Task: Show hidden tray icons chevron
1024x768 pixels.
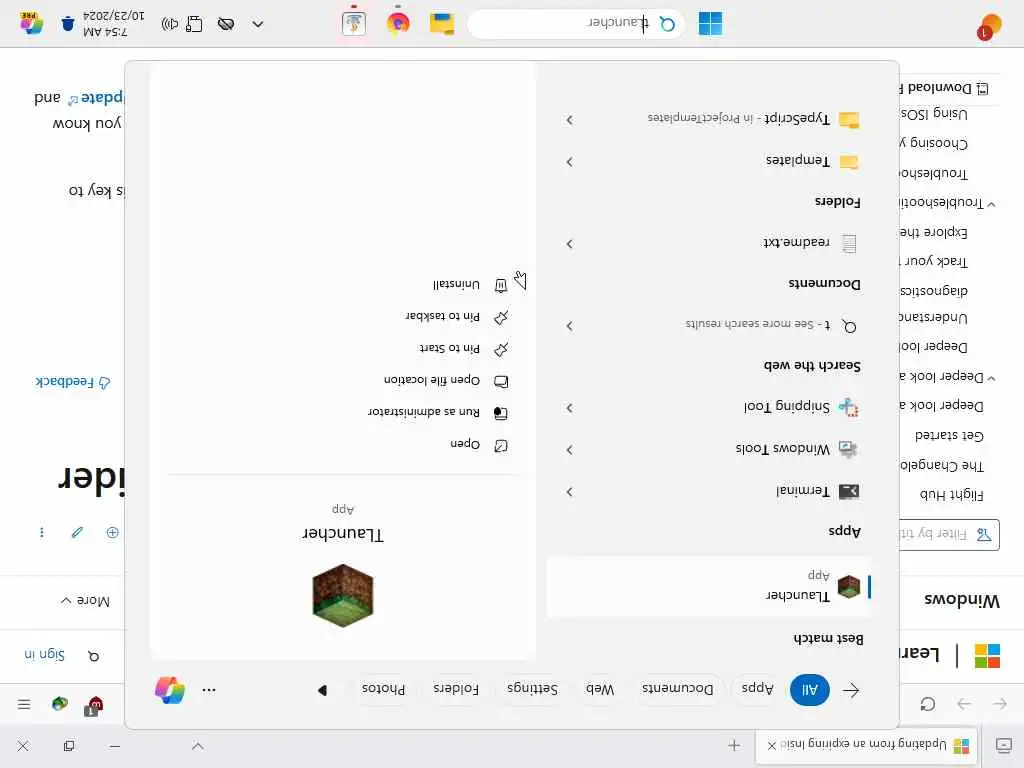Action: pos(258,24)
